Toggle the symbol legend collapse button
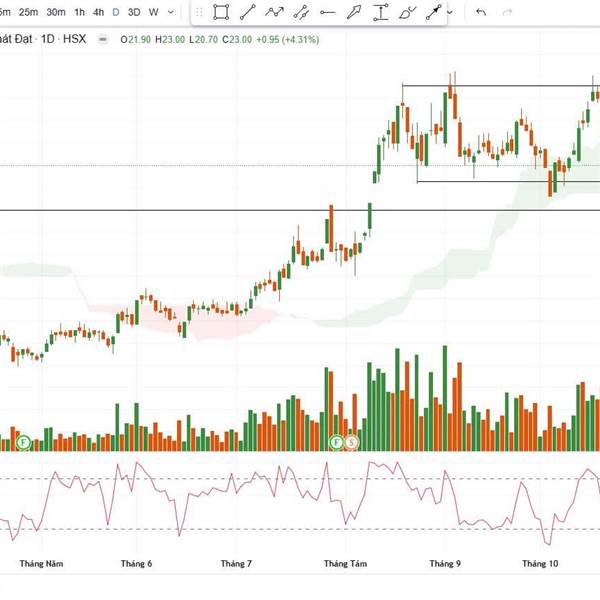Screen dimensions: 600x600 click(103, 39)
